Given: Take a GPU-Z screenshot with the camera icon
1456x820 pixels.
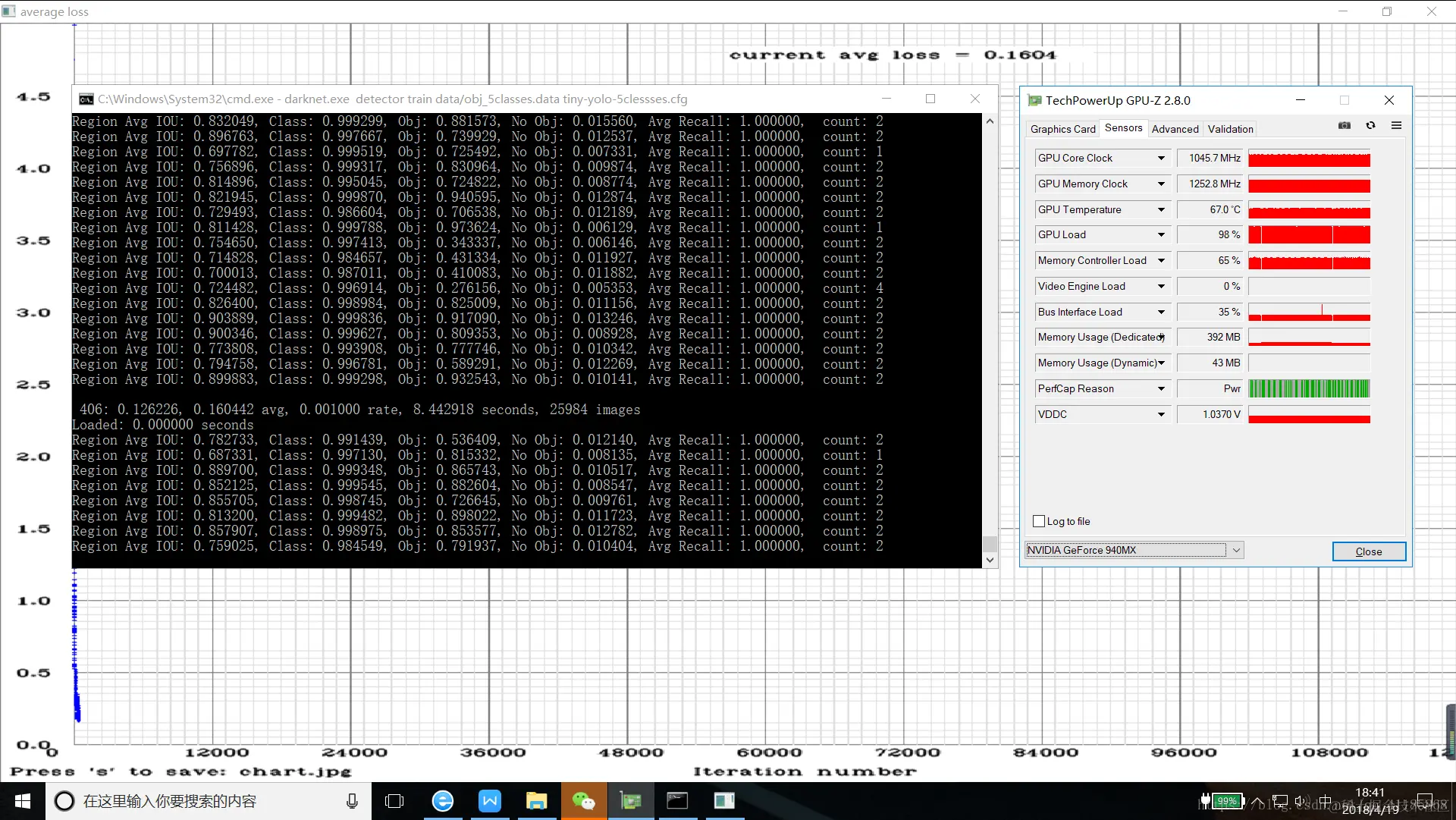Looking at the screenshot, I should 1345,126.
